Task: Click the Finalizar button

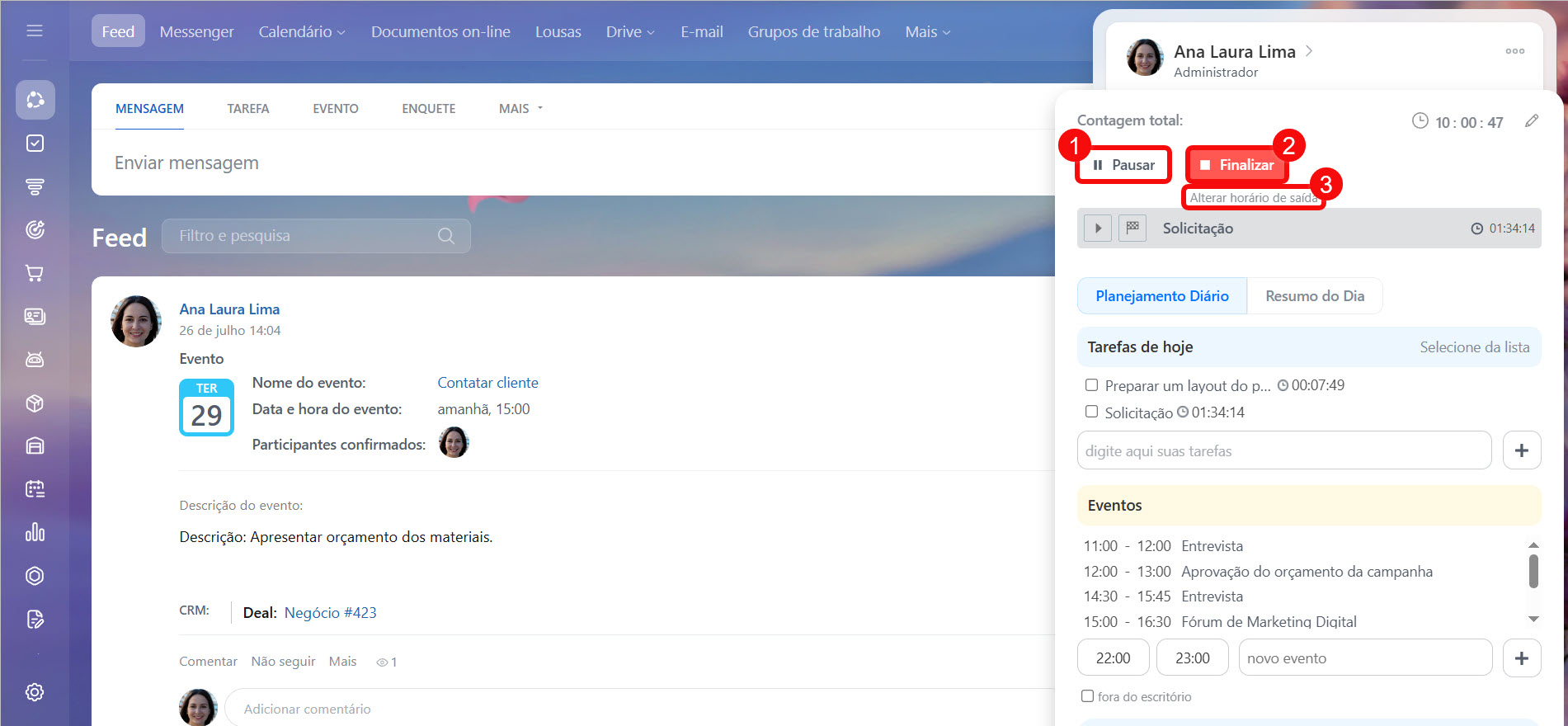Action: (1236, 165)
